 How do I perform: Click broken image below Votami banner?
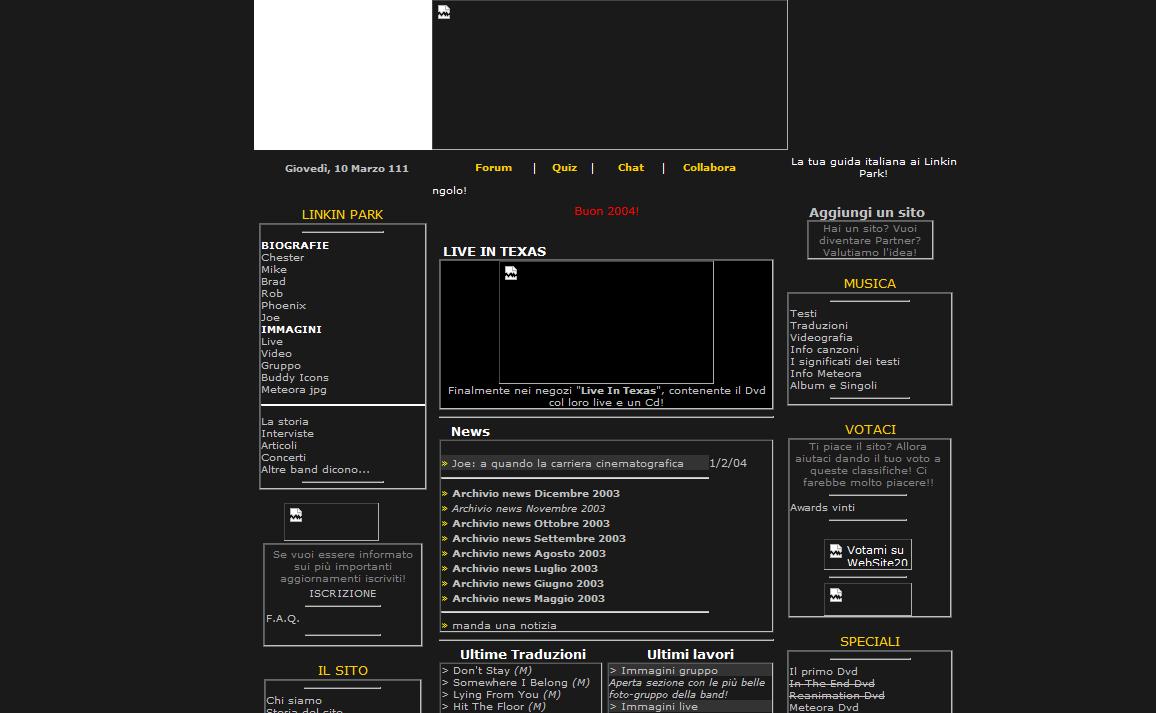867,599
